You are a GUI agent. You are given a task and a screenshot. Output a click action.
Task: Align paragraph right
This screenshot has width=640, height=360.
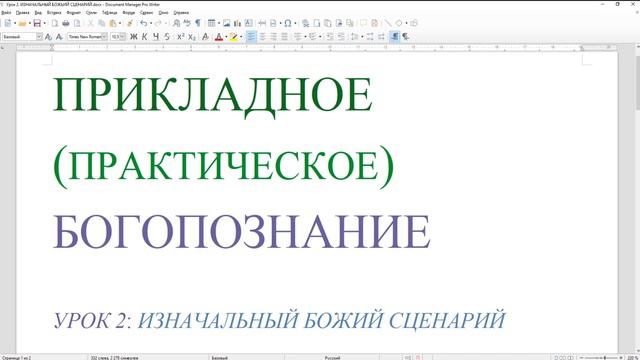pos(273,37)
